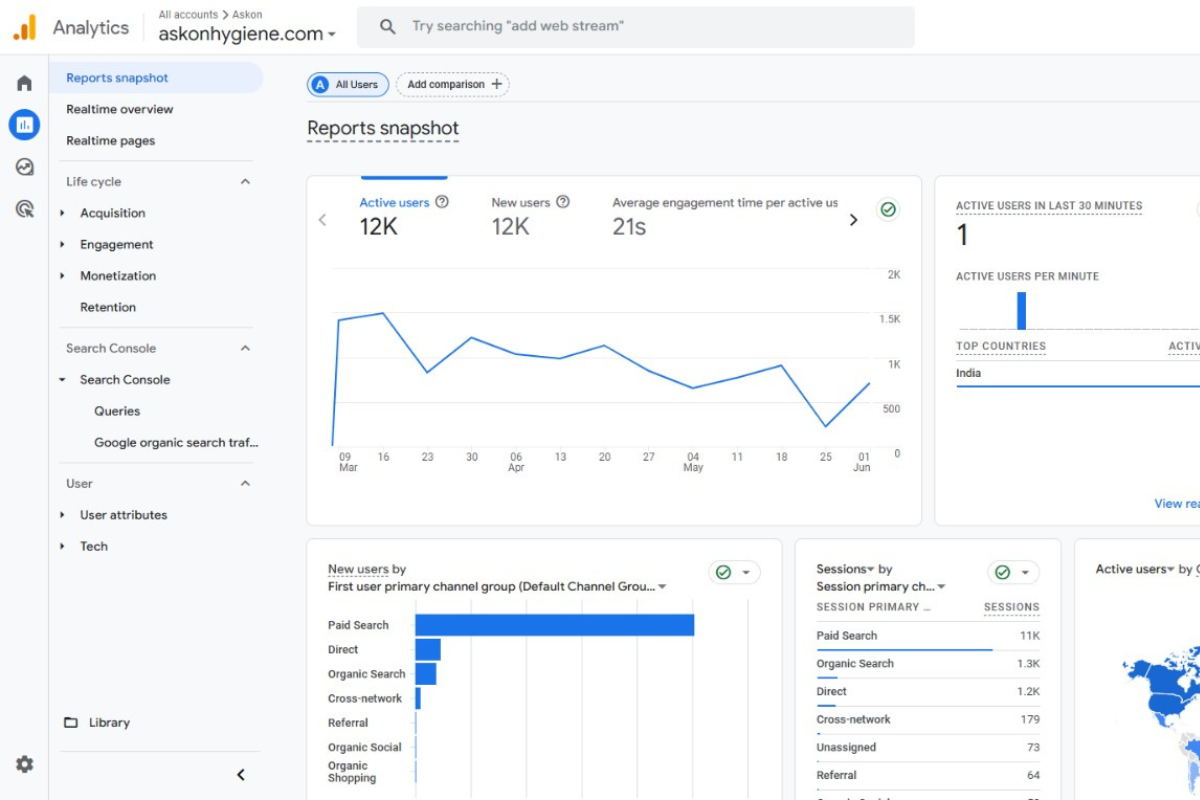The height and width of the screenshot is (800, 1200).
Task: Click the Google Analytics logo
Action: tap(25, 27)
